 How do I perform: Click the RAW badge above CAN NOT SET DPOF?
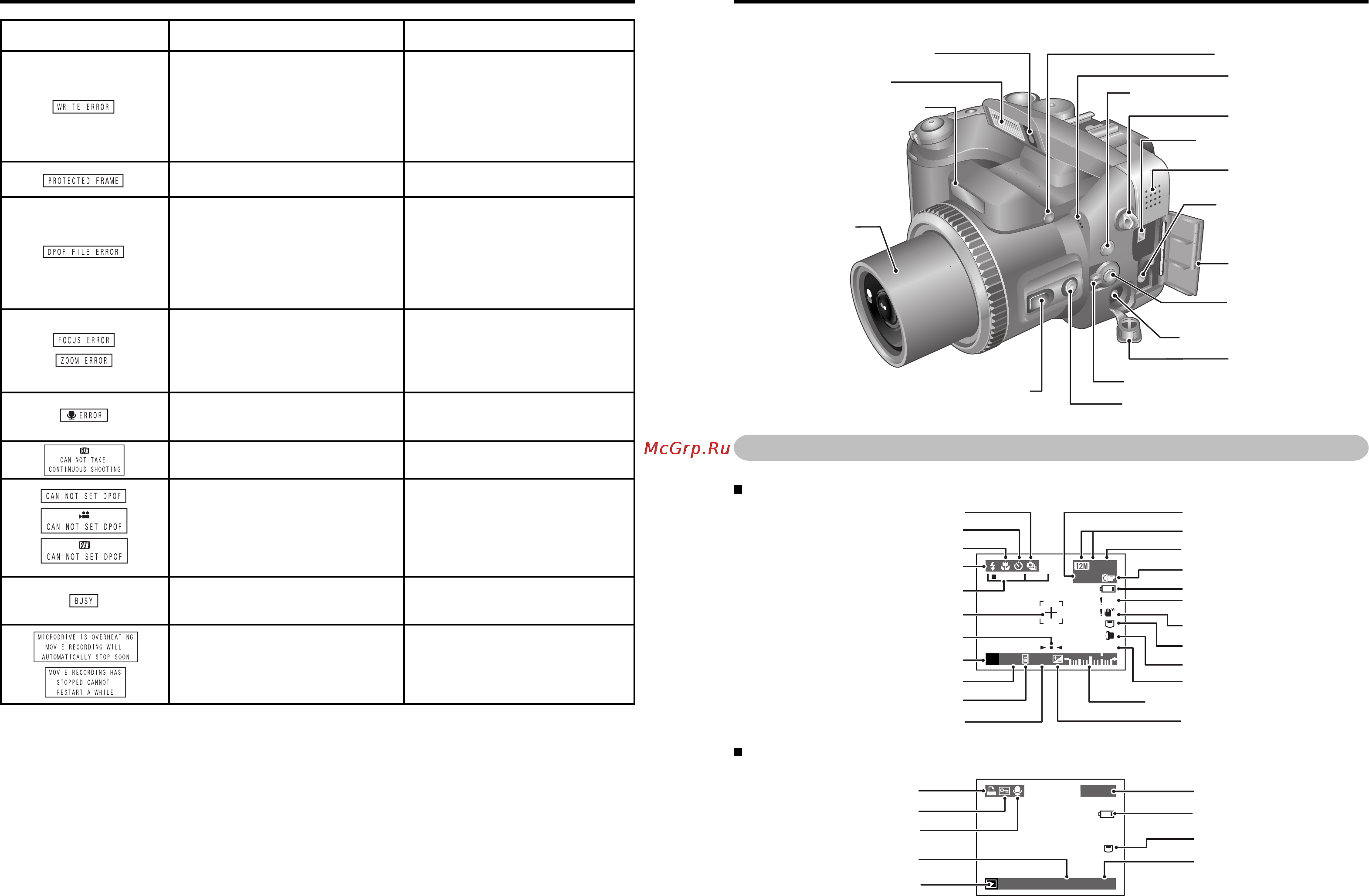click(84, 545)
